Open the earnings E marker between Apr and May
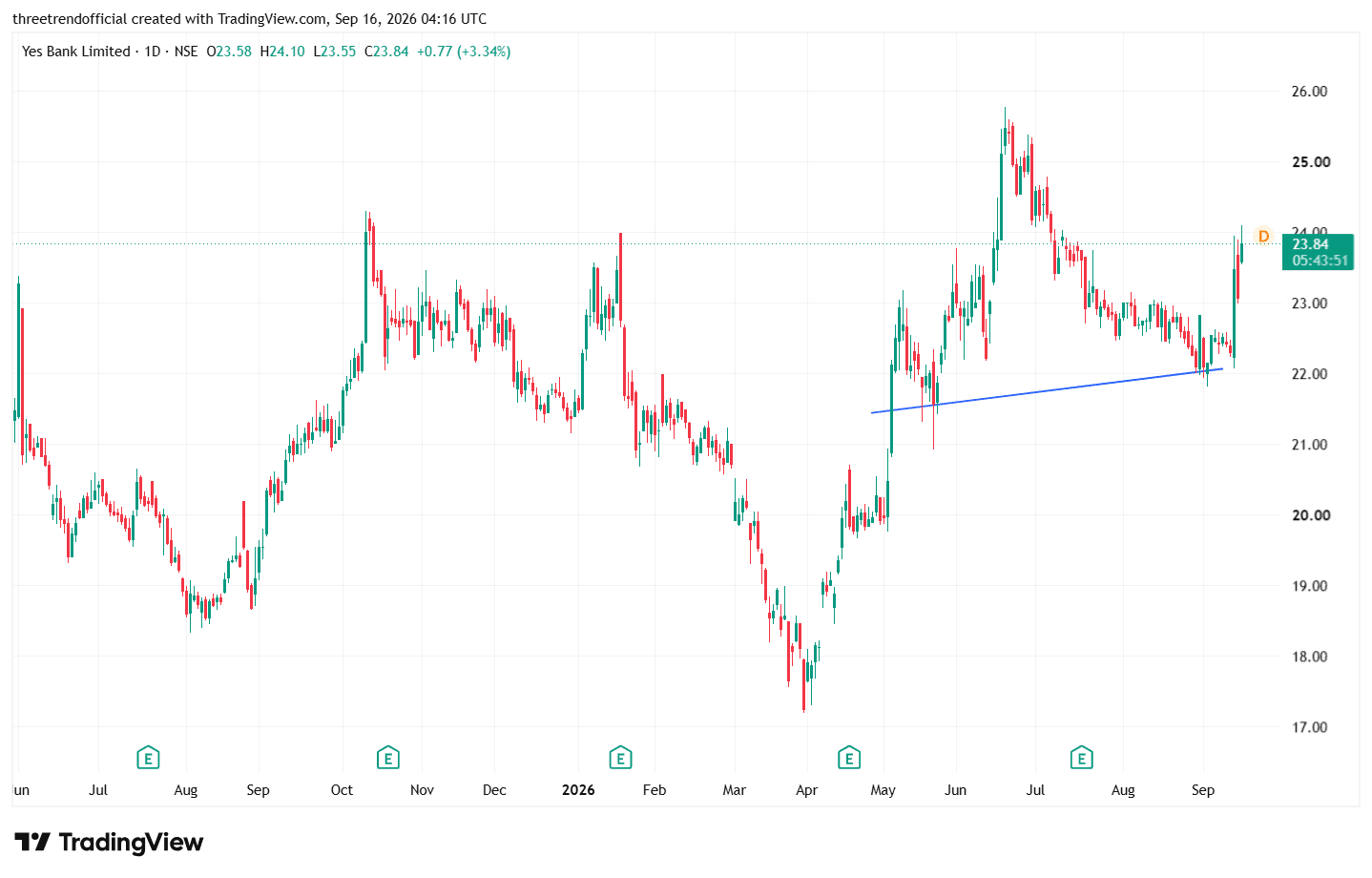The height and width of the screenshot is (878, 1372). [x=849, y=759]
